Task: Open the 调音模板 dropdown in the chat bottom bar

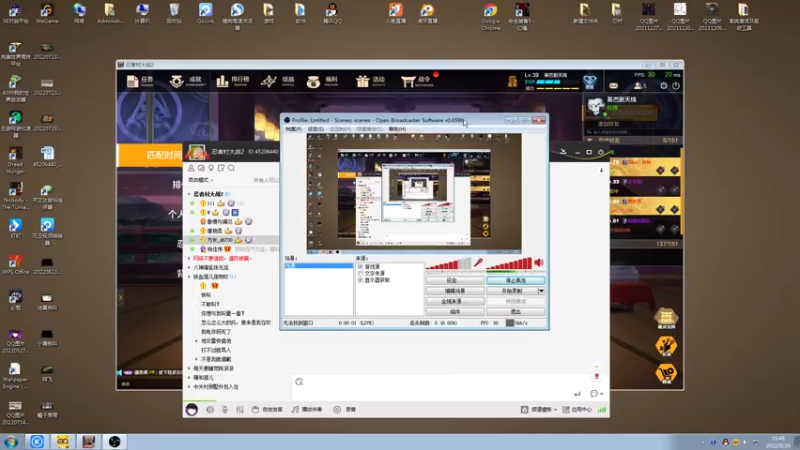Action: (x=539, y=409)
